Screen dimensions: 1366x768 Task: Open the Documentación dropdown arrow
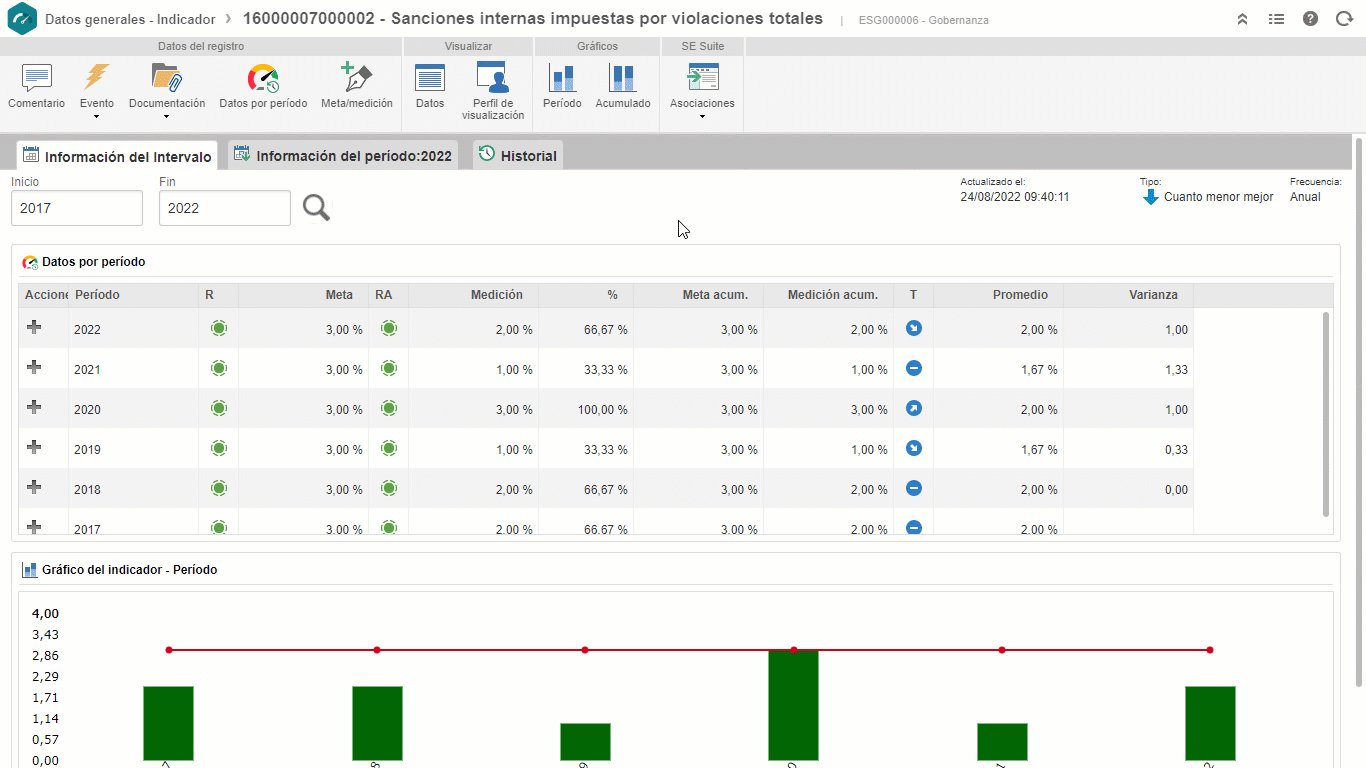167,117
